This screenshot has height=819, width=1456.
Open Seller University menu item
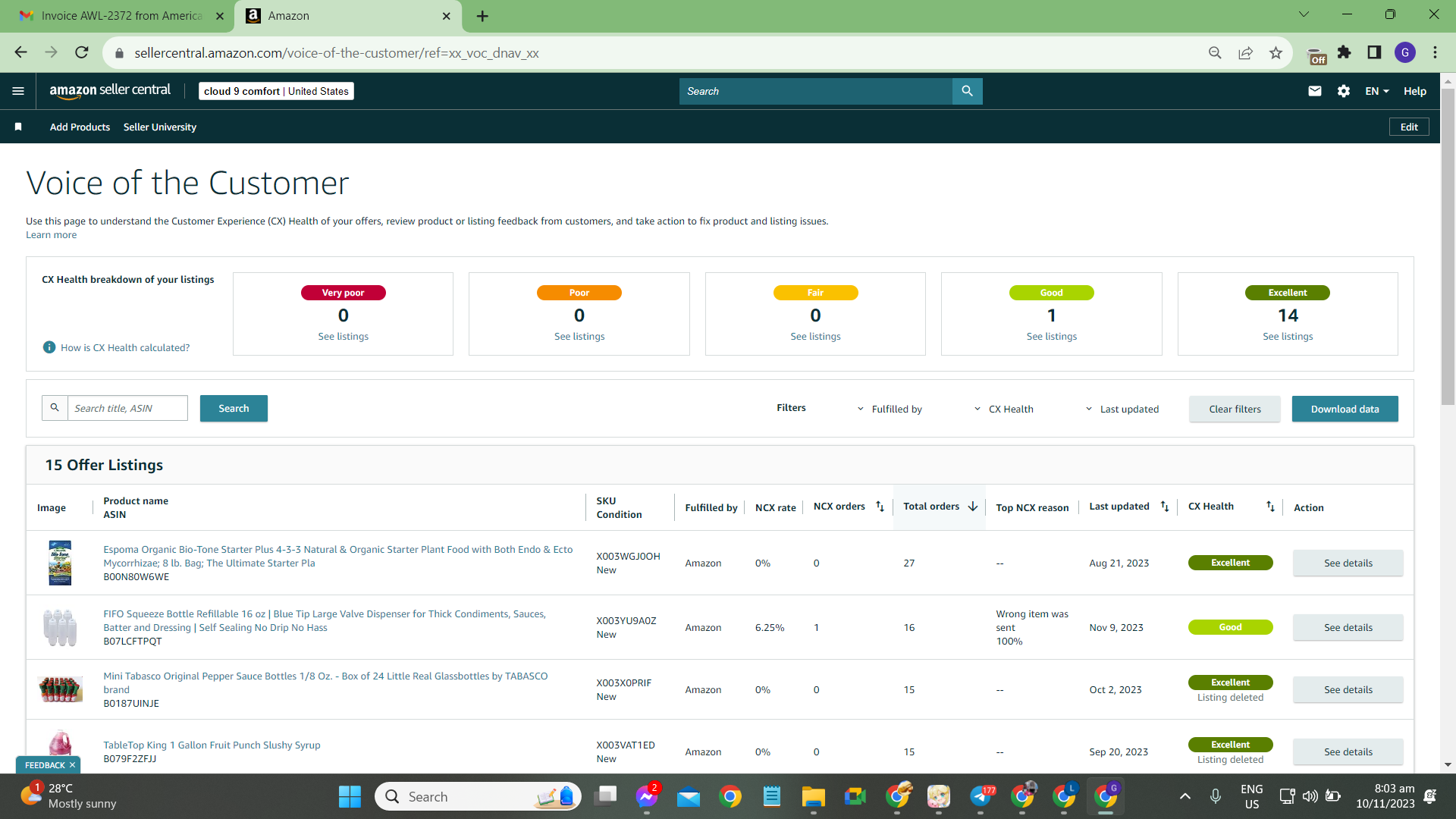(160, 127)
